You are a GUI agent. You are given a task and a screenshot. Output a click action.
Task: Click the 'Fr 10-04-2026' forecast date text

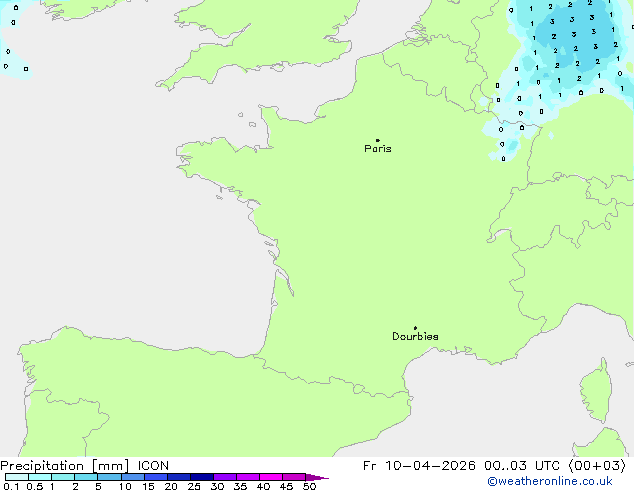click(x=419, y=466)
